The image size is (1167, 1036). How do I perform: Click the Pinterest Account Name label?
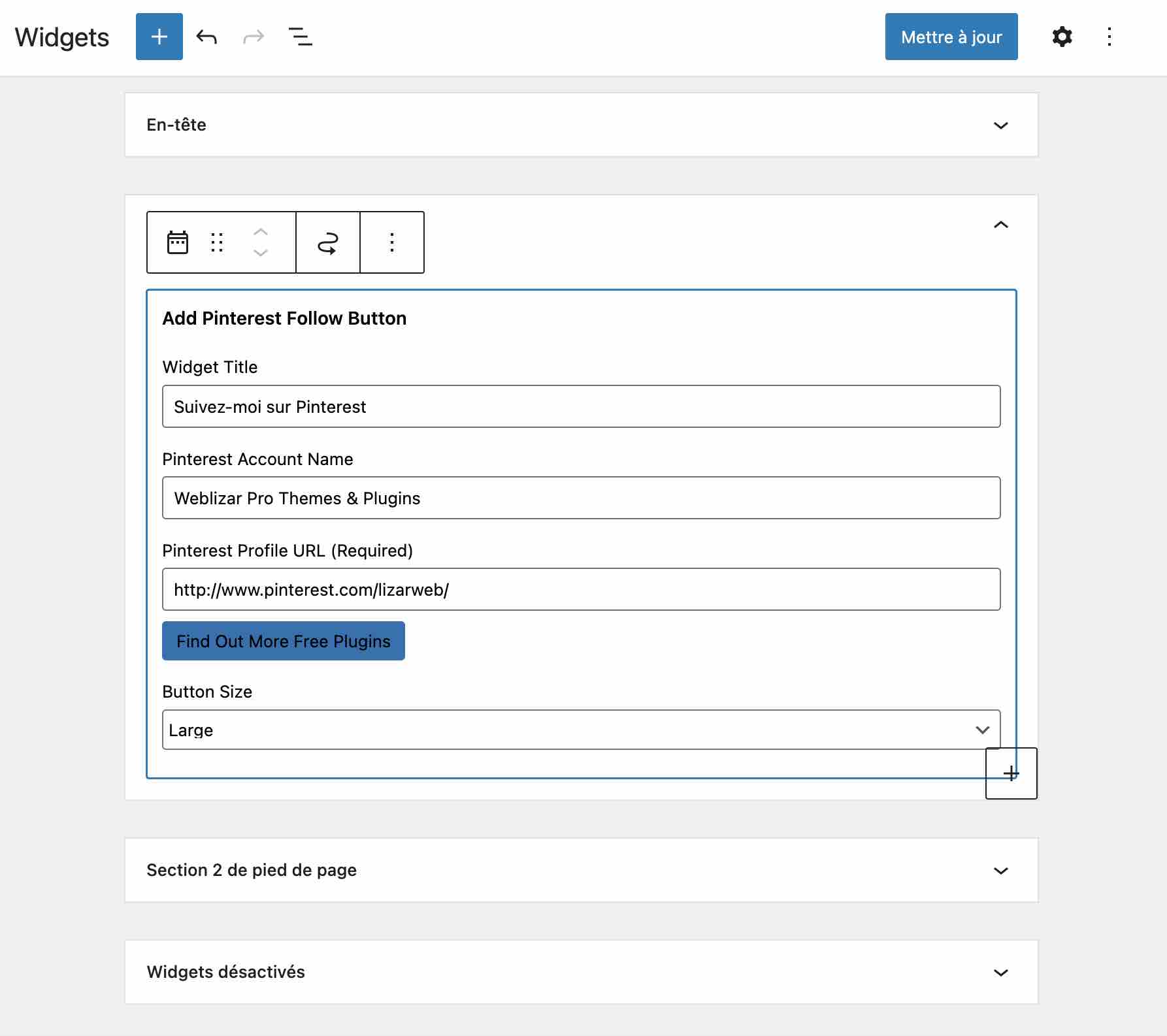point(257,459)
